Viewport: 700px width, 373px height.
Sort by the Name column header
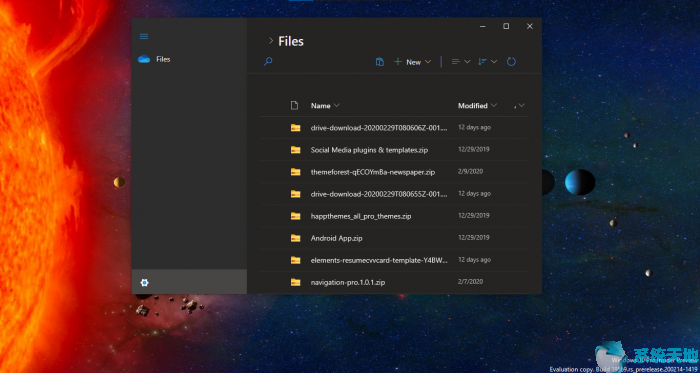point(321,106)
